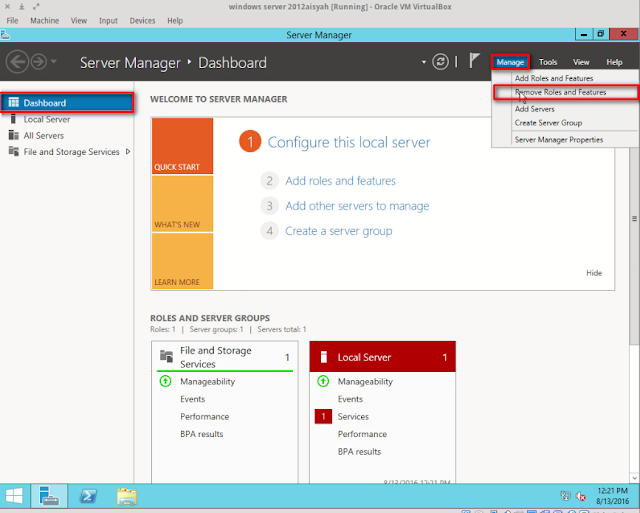Click the forward navigation arrow
Viewport: 640px width, 513px height.
(39, 62)
